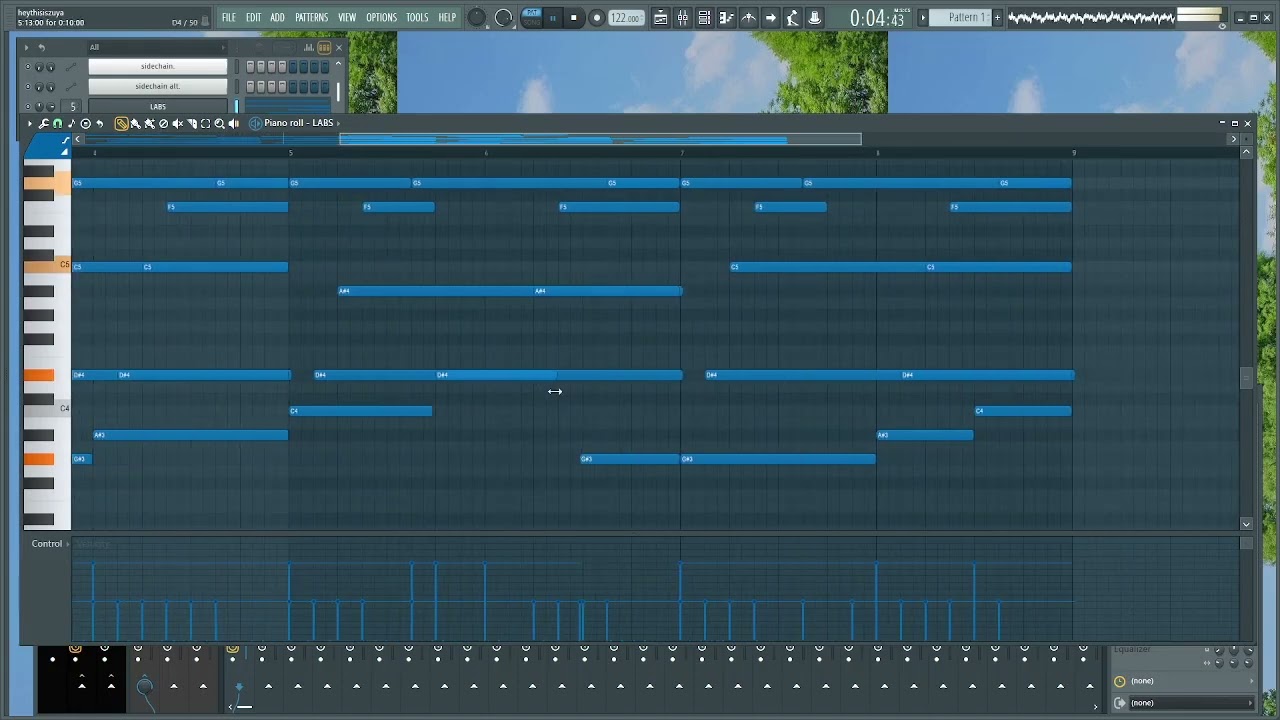Screen dimensions: 1280x720
Task: Click the piano roll horizontal scrollbar thumb
Action: click(x=600, y=139)
